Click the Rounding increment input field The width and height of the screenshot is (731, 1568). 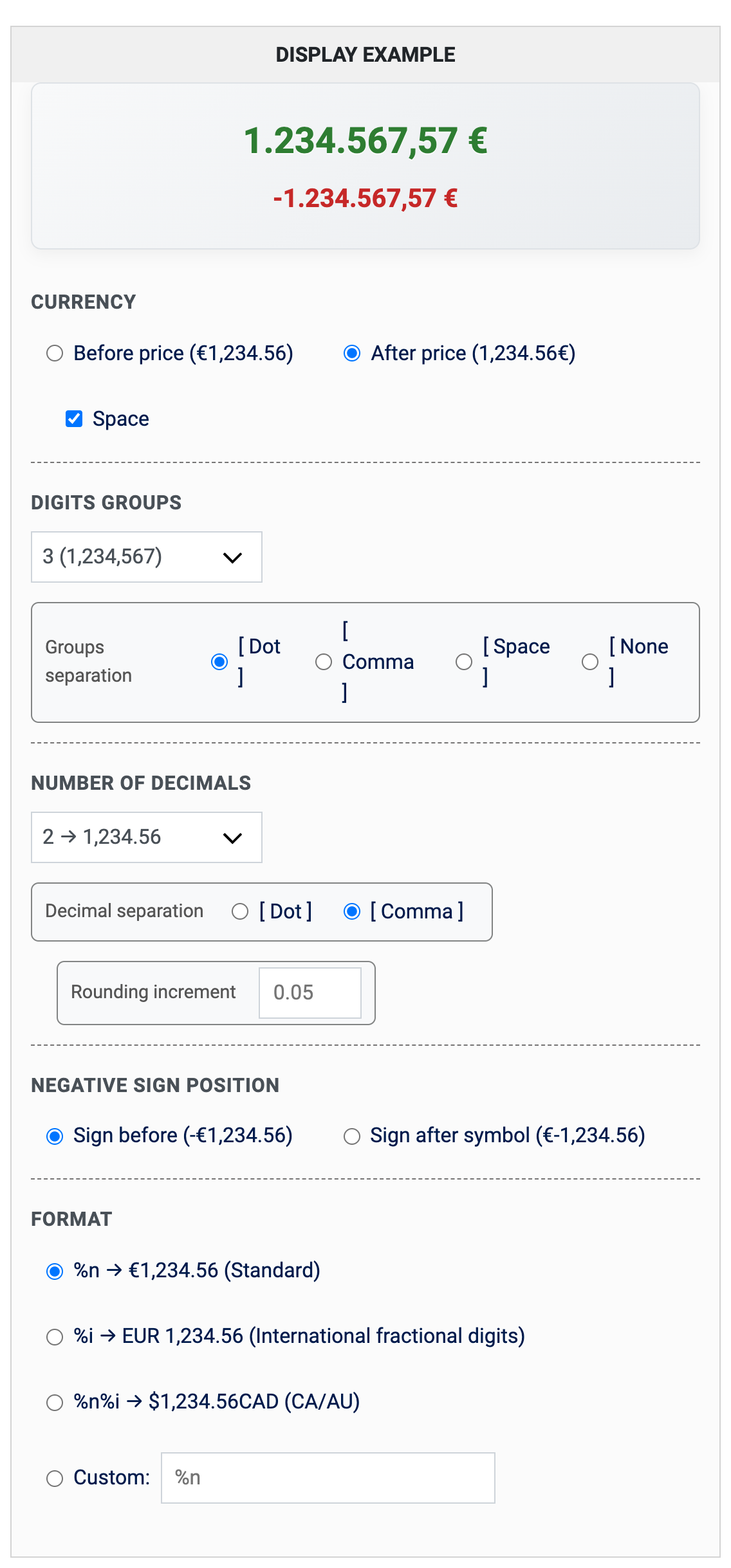[310, 993]
